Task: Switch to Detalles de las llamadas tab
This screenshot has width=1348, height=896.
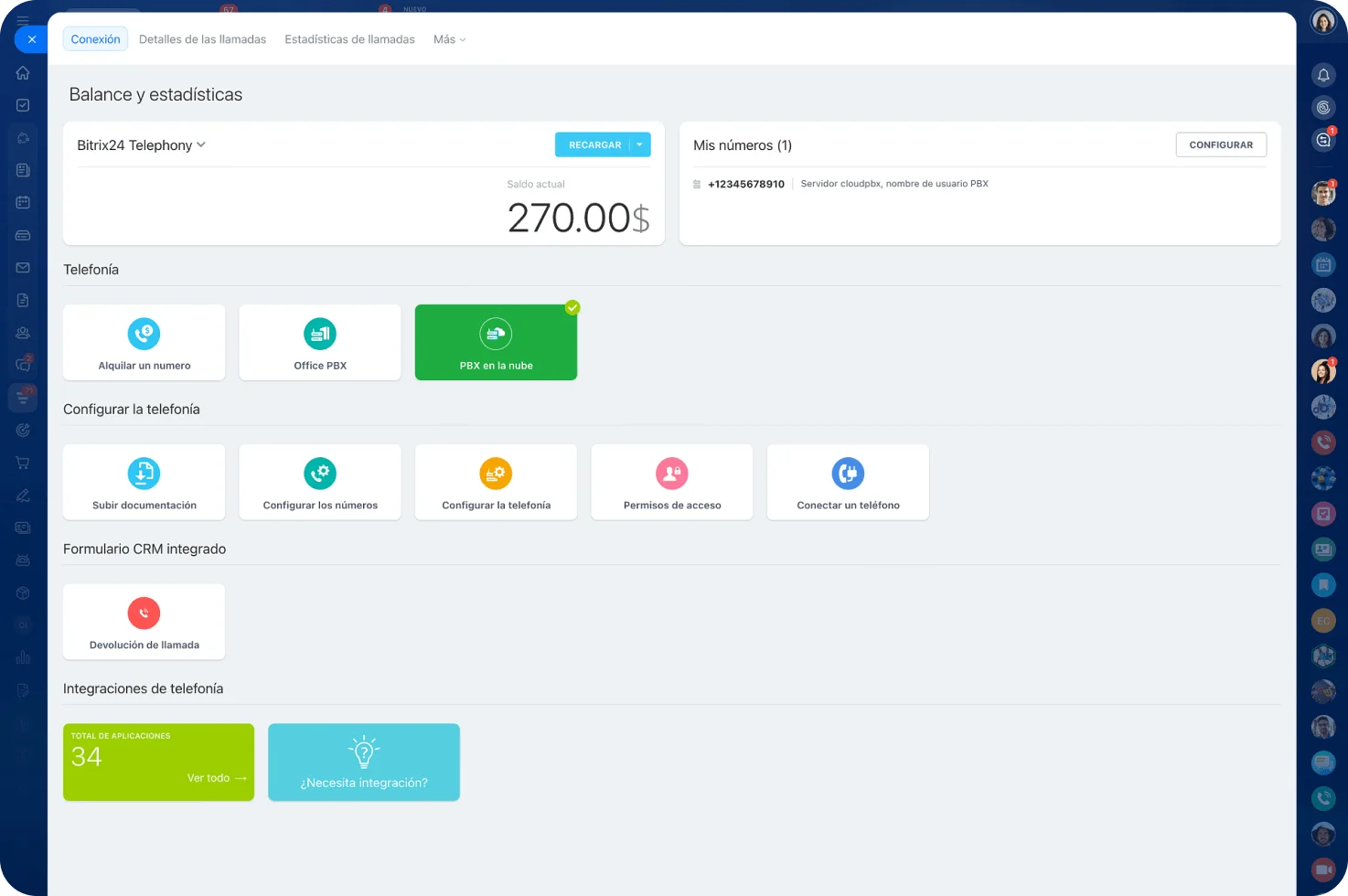Action: tap(202, 39)
